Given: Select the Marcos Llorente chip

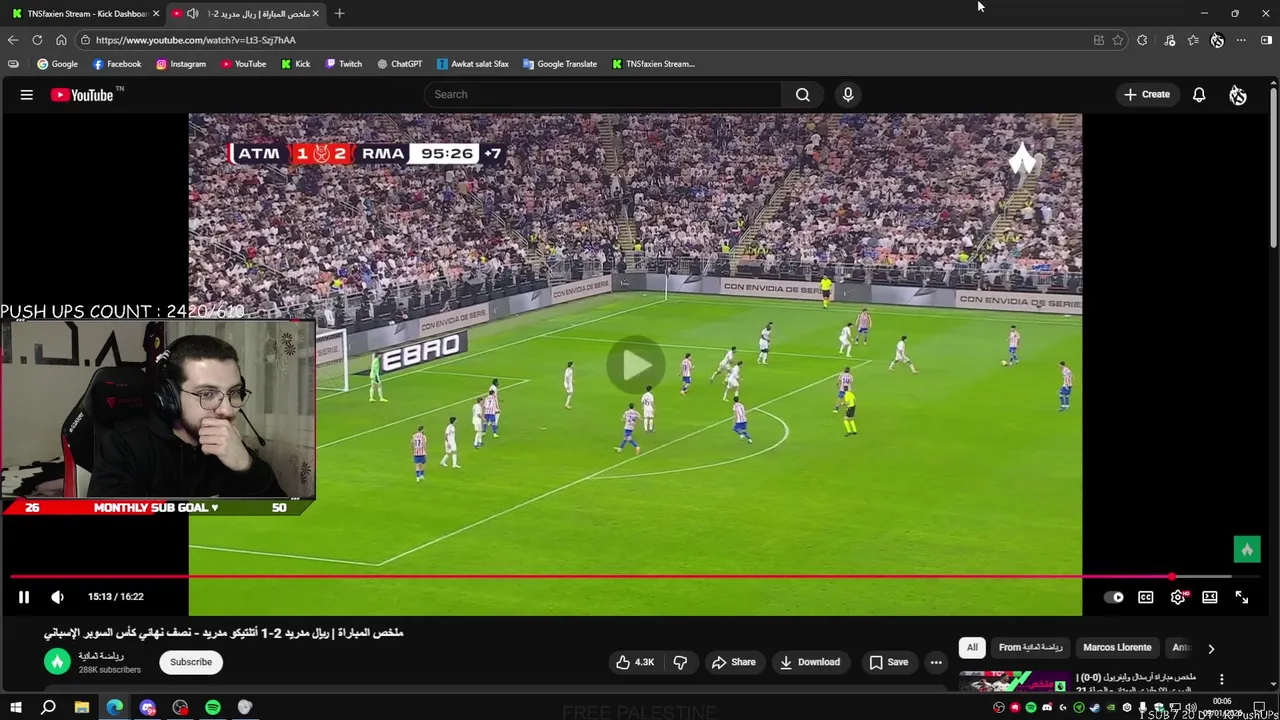Looking at the screenshot, I should [x=1117, y=648].
